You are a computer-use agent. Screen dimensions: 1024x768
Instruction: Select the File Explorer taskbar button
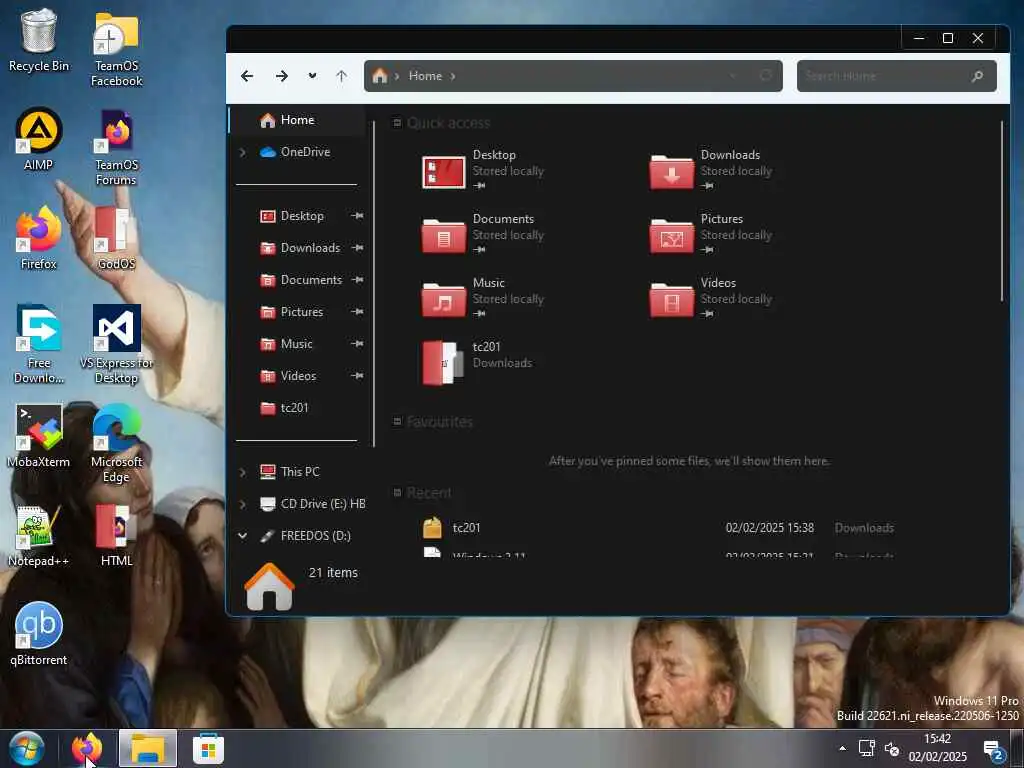pyautogui.click(x=148, y=748)
